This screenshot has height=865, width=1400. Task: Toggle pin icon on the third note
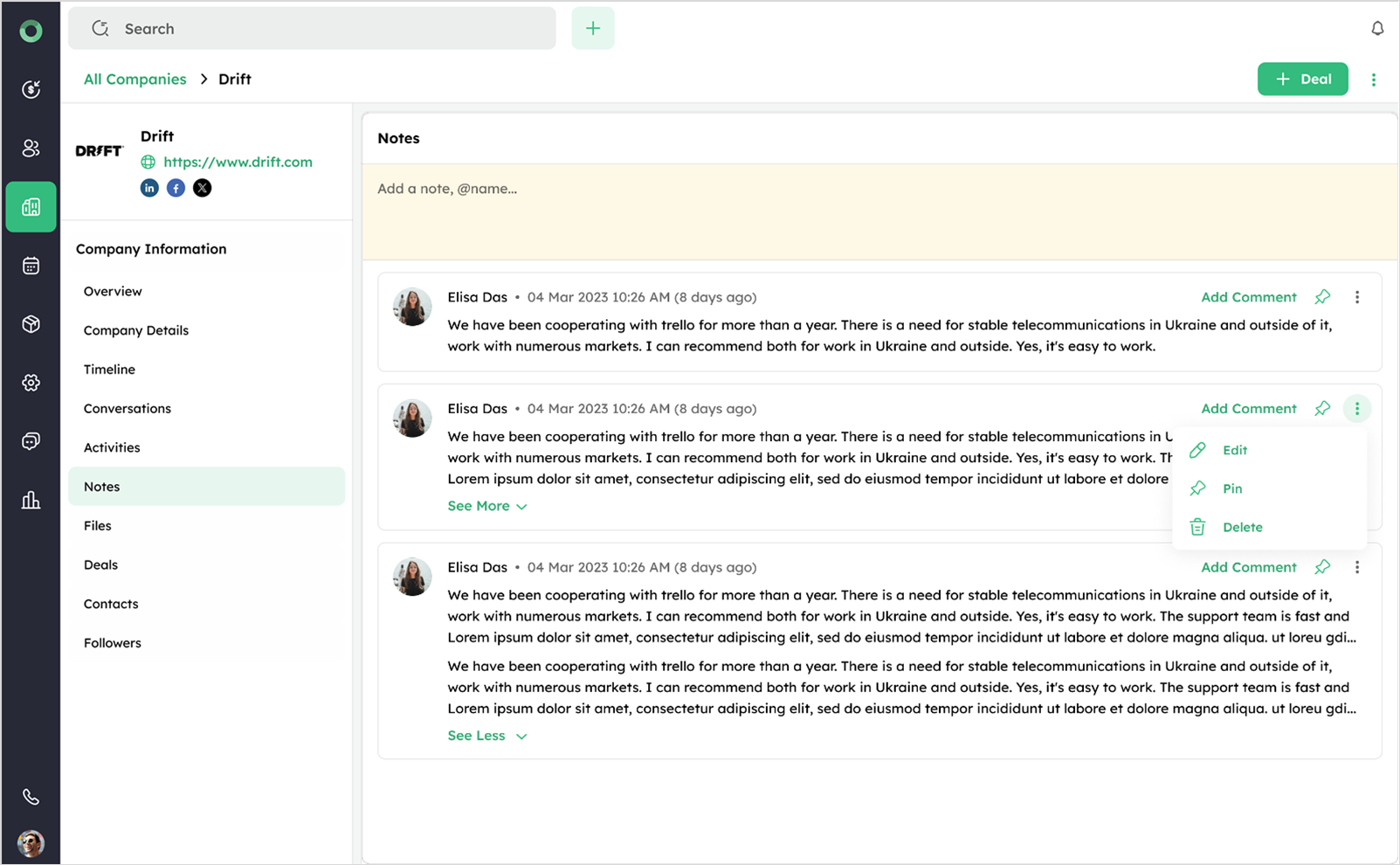pos(1322,567)
